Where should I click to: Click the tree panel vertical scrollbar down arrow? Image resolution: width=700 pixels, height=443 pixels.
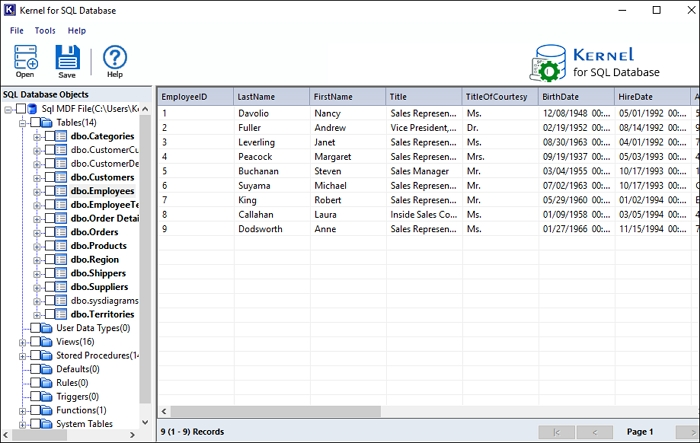[x=145, y=422]
